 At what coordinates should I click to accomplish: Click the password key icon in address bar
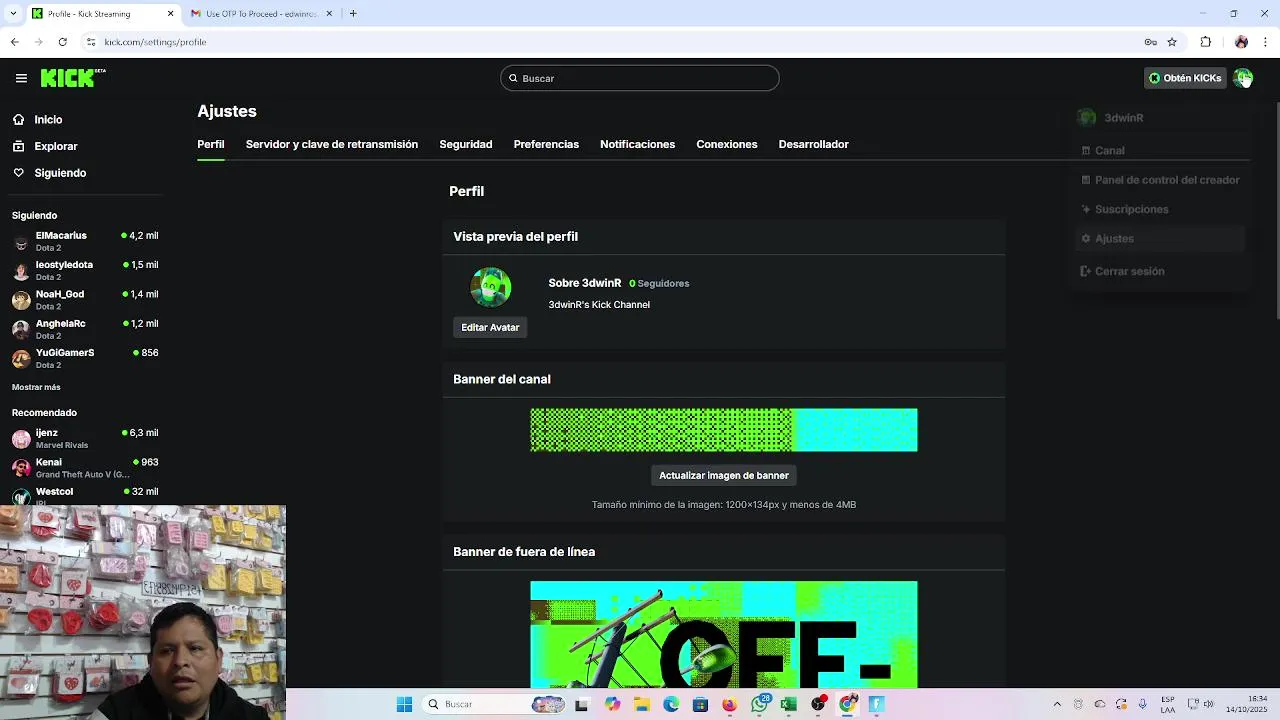(1151, 42)
